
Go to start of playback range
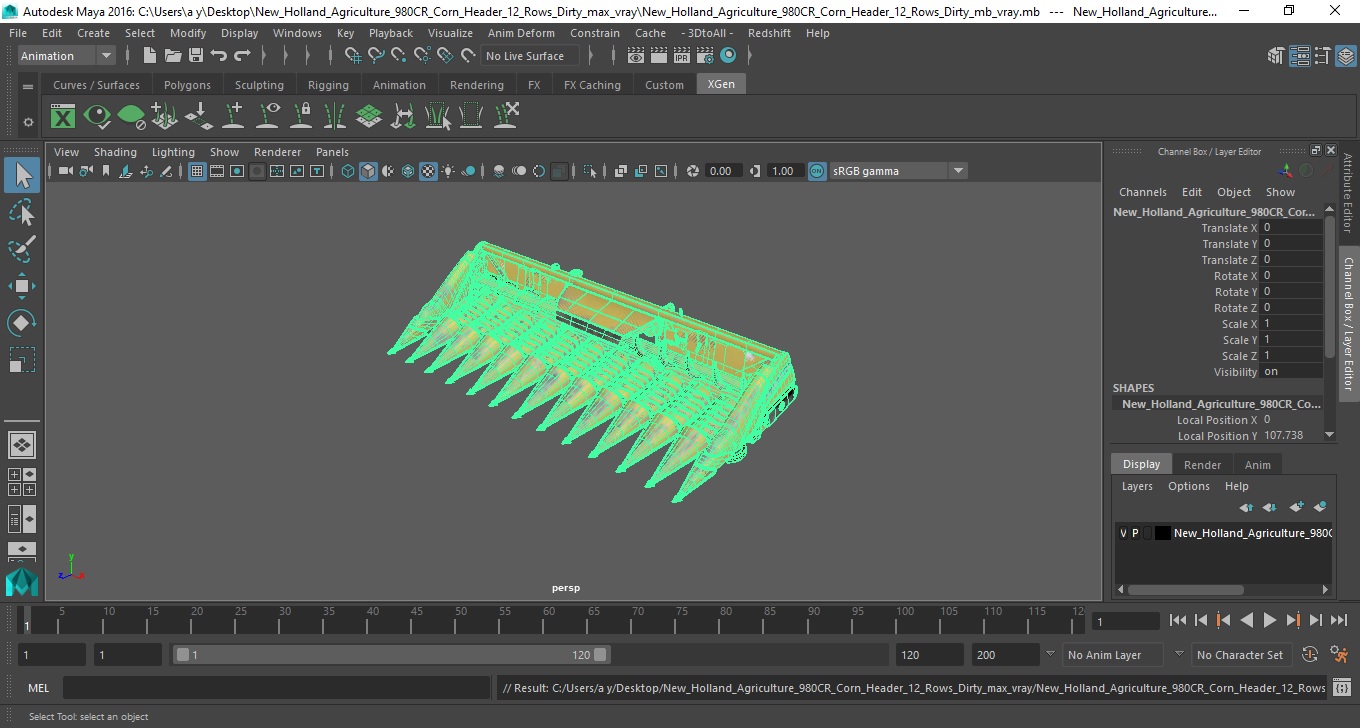(1177, 621)
